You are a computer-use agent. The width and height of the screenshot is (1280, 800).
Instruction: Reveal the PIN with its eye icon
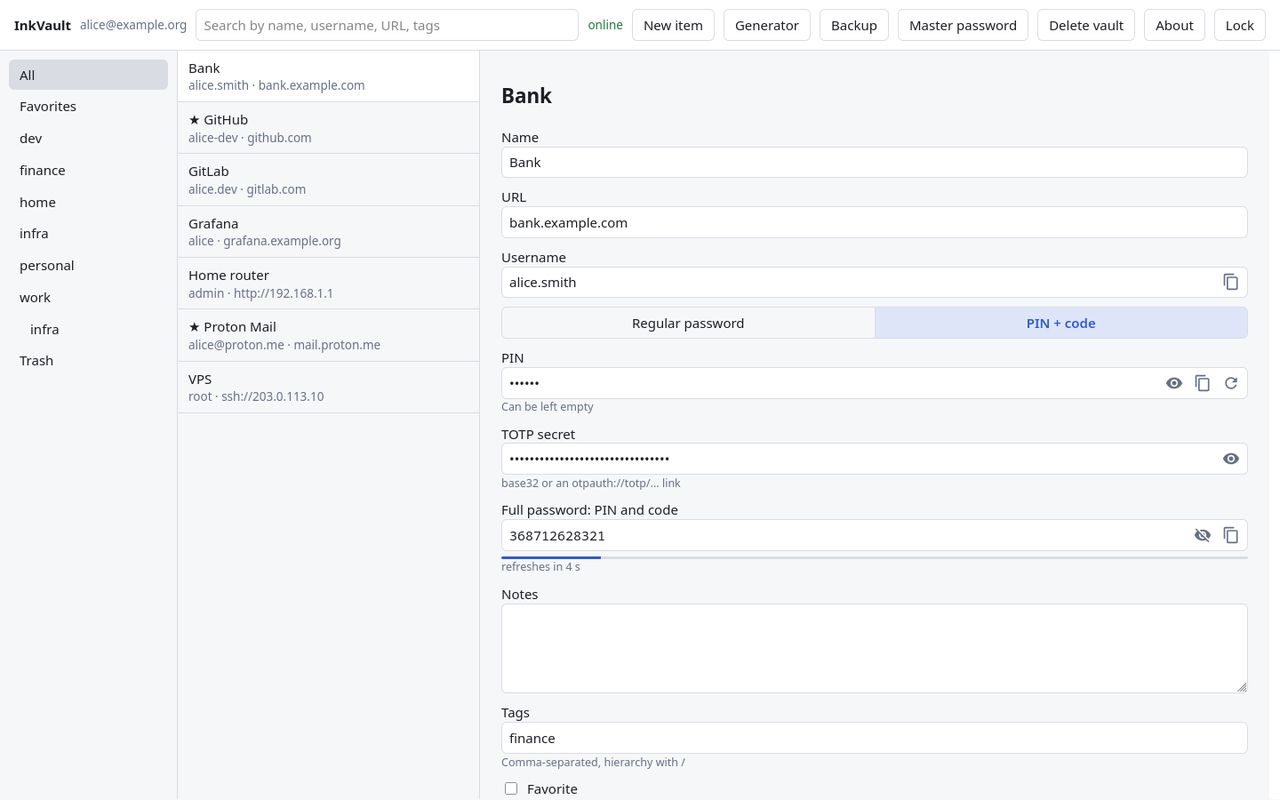(x=1174, y=383)
